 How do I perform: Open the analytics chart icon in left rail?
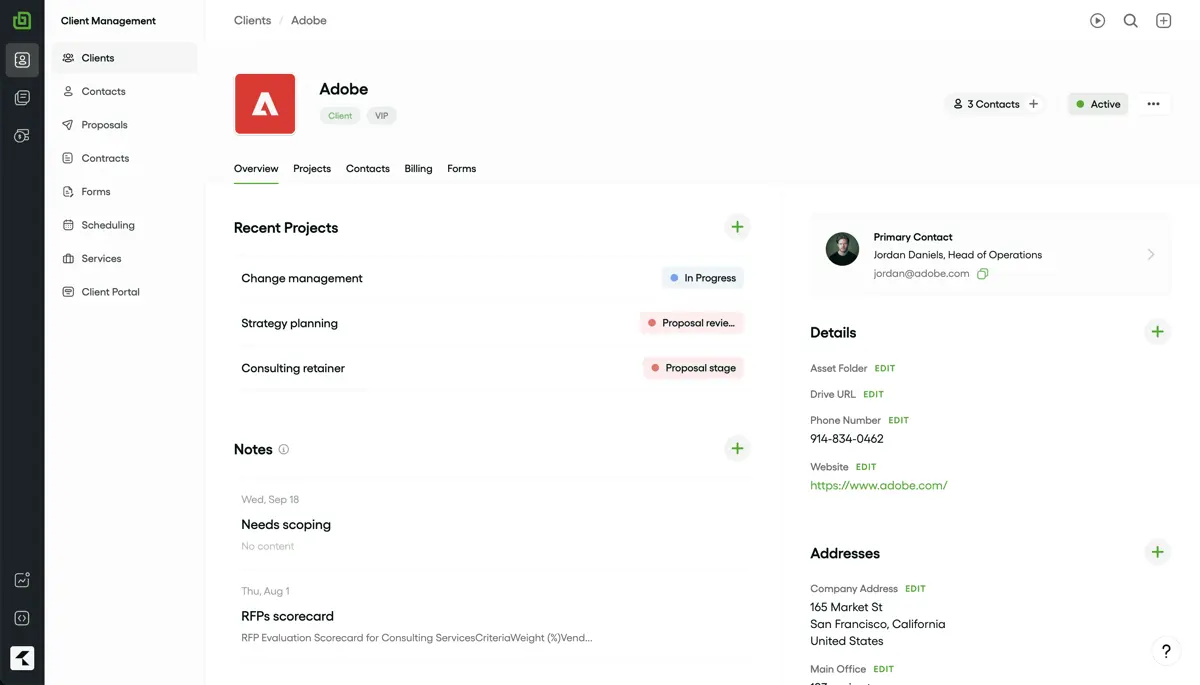(22, 580)
